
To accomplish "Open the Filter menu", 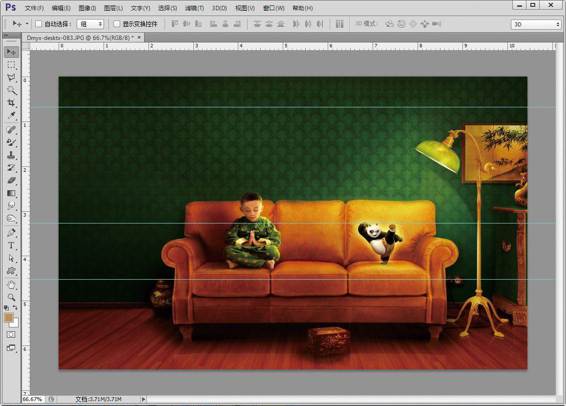I will point(195,8).
